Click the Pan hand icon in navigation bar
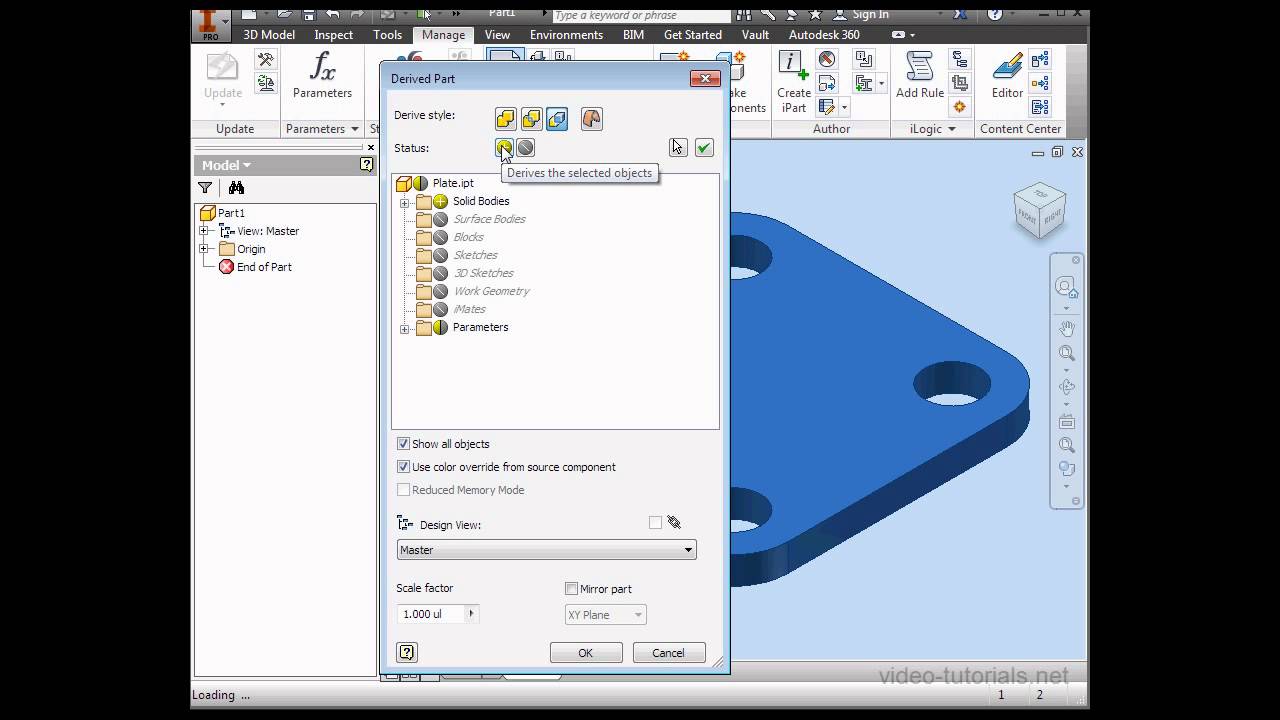The image size is (1280, 720). click(x=1067, y=329)
